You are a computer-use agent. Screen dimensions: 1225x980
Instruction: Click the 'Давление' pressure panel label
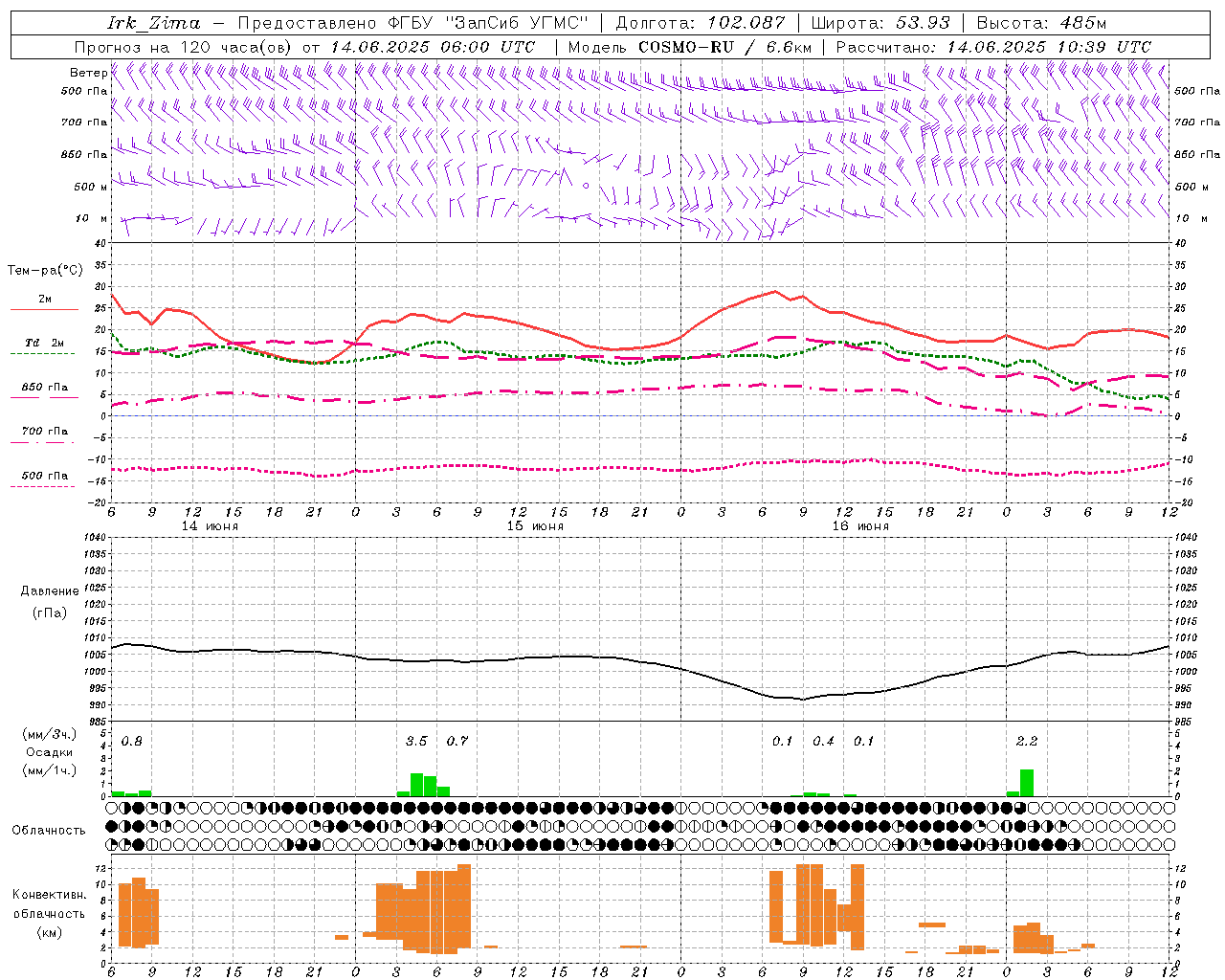pos(49,591)
